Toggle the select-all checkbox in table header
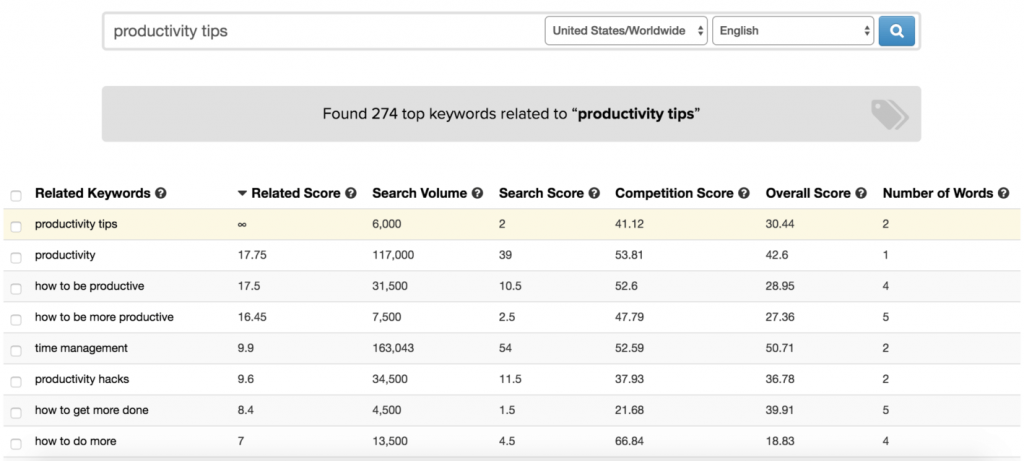 tap(15, 195)
